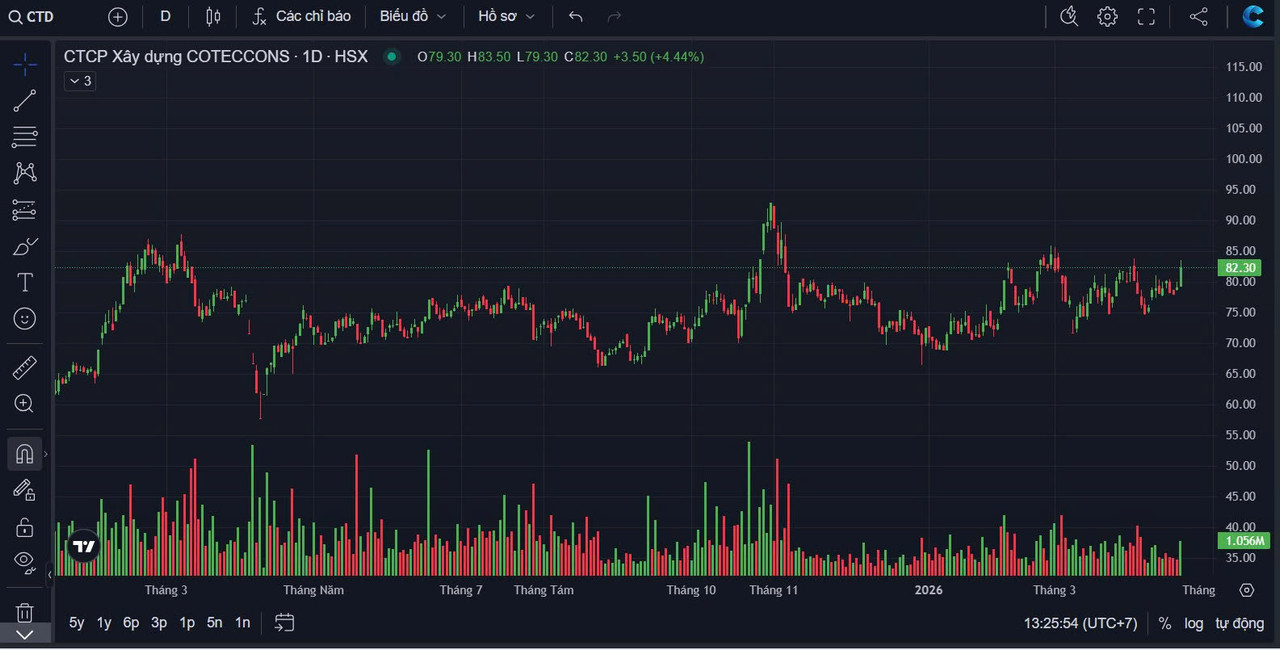Expand the indicators collapse arrow labeled 3

coord(79,81)
